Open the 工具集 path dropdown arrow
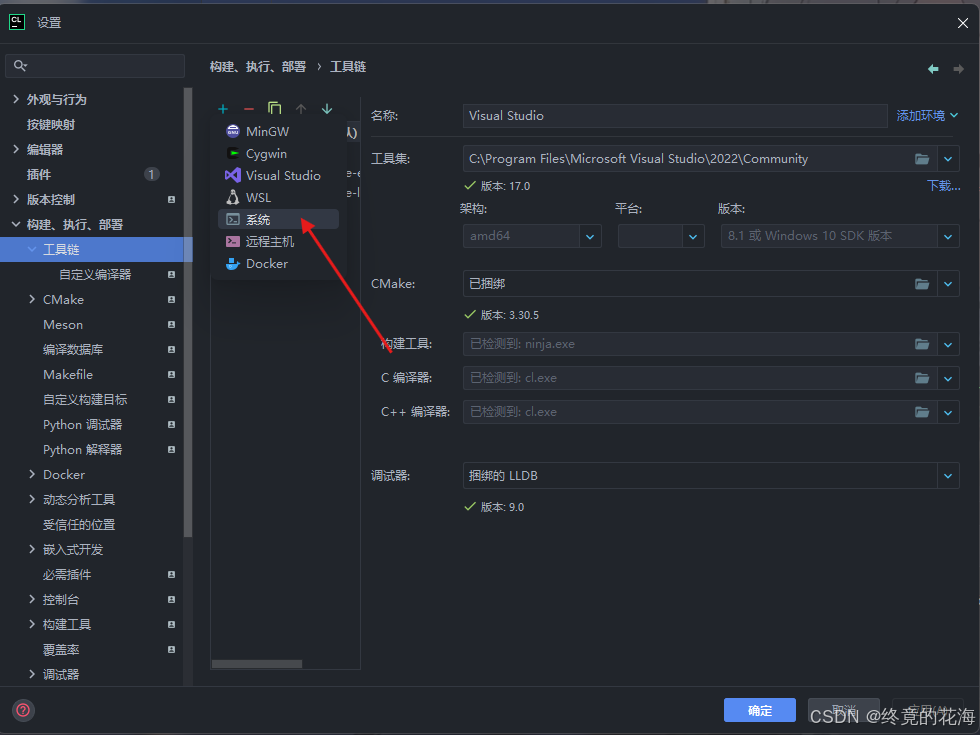This screenshot has height=735, width=980. coord(948,159)
